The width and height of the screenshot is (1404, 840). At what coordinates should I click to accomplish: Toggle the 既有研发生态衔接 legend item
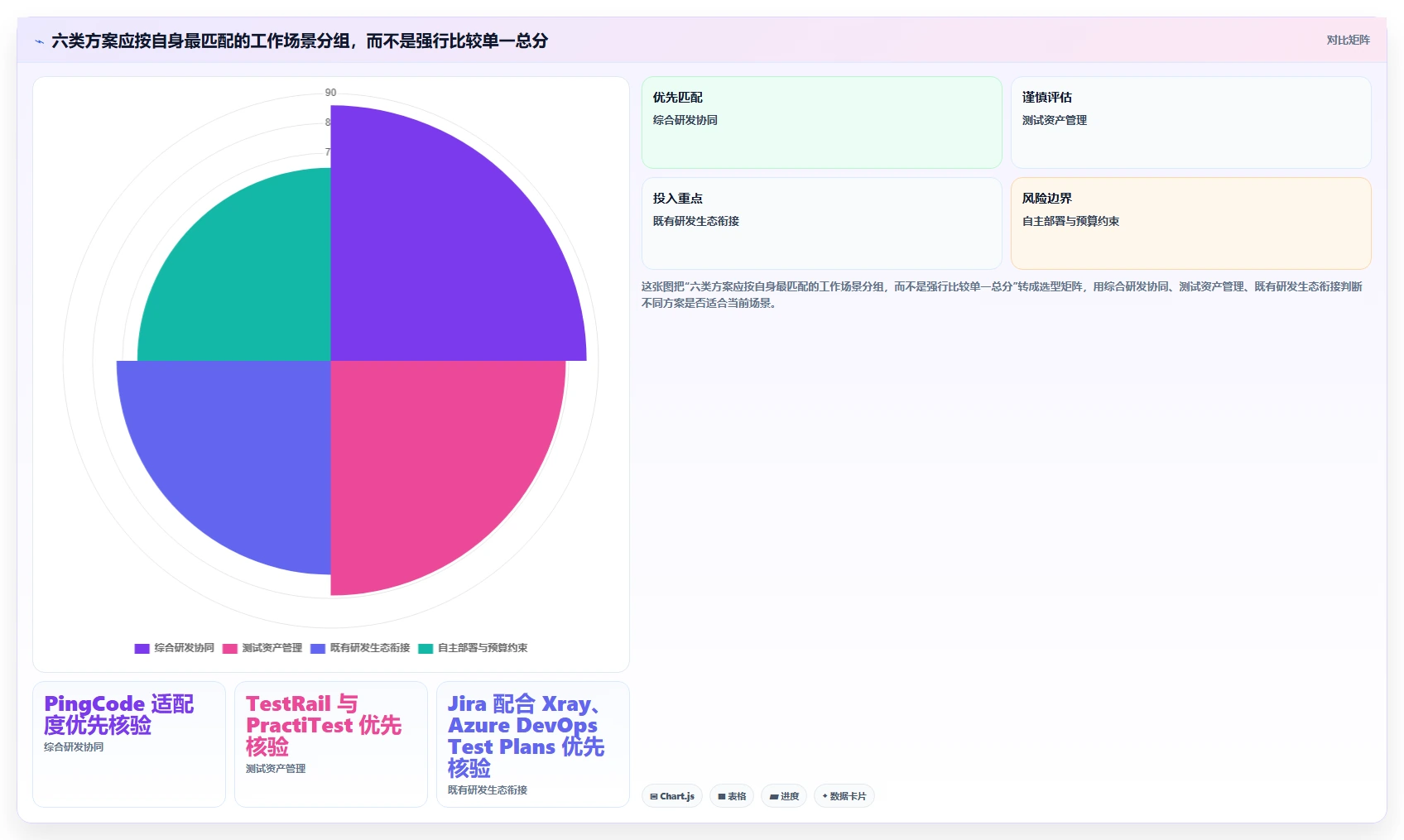coord(360,648)
